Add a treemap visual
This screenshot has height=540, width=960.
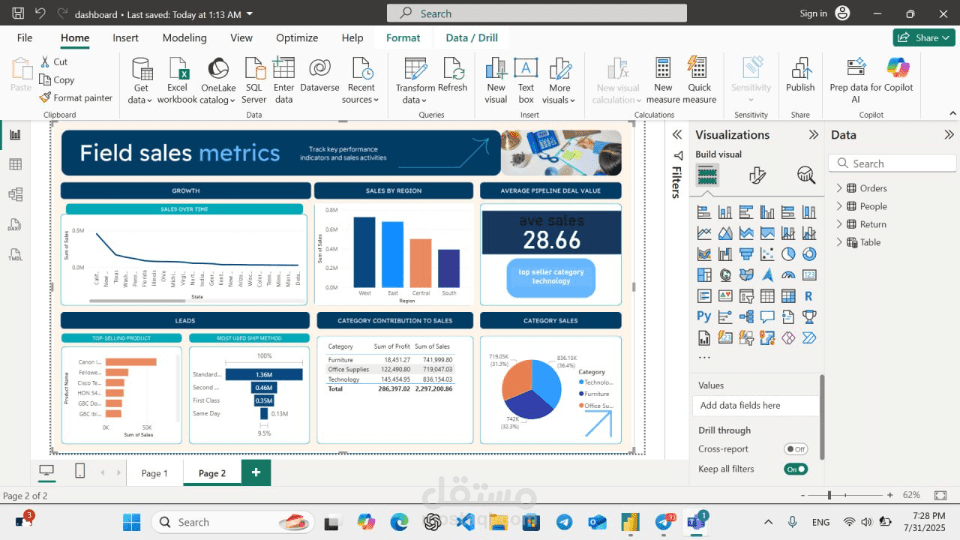tap(704, 275)
